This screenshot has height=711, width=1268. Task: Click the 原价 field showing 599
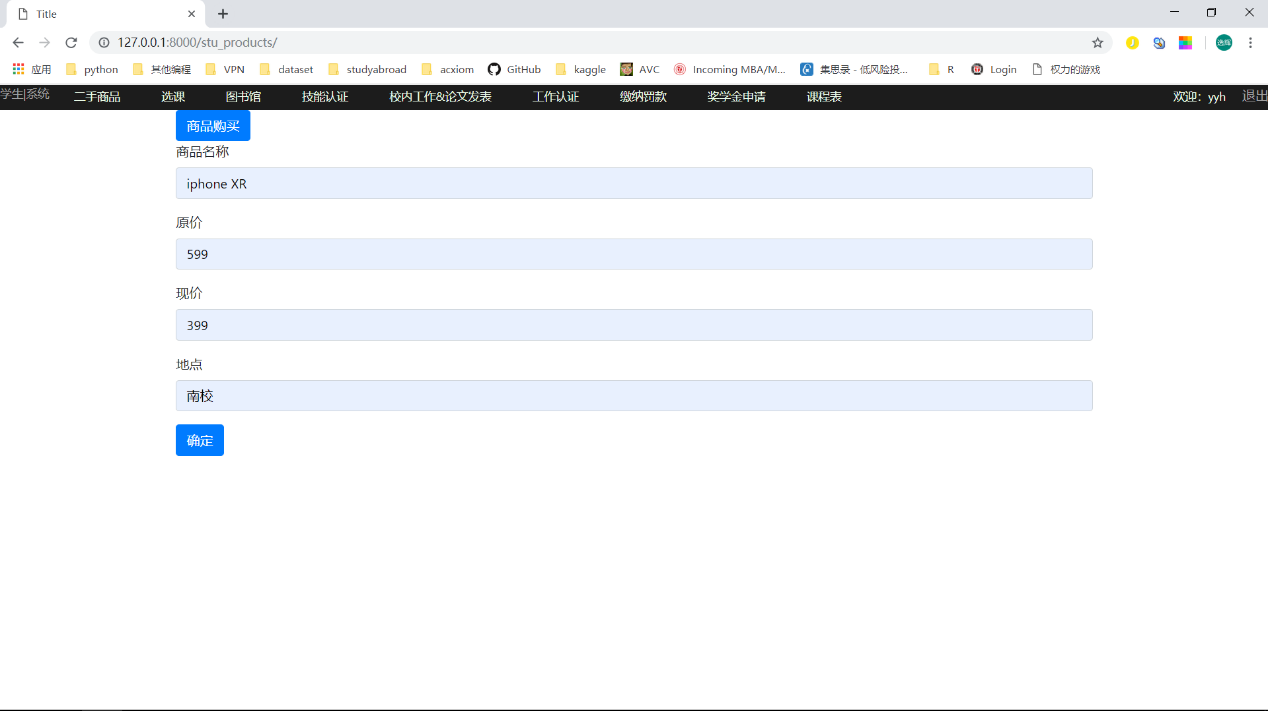634,254
